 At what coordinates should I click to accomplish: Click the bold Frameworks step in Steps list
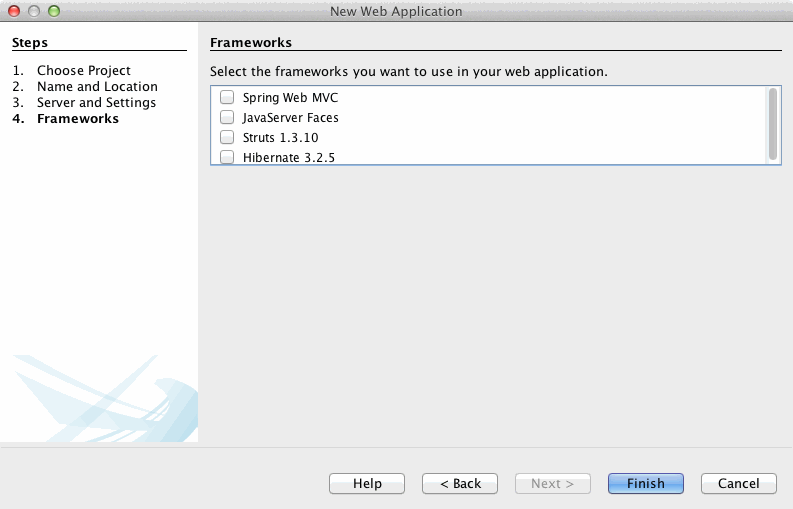[x=78, y=119]
